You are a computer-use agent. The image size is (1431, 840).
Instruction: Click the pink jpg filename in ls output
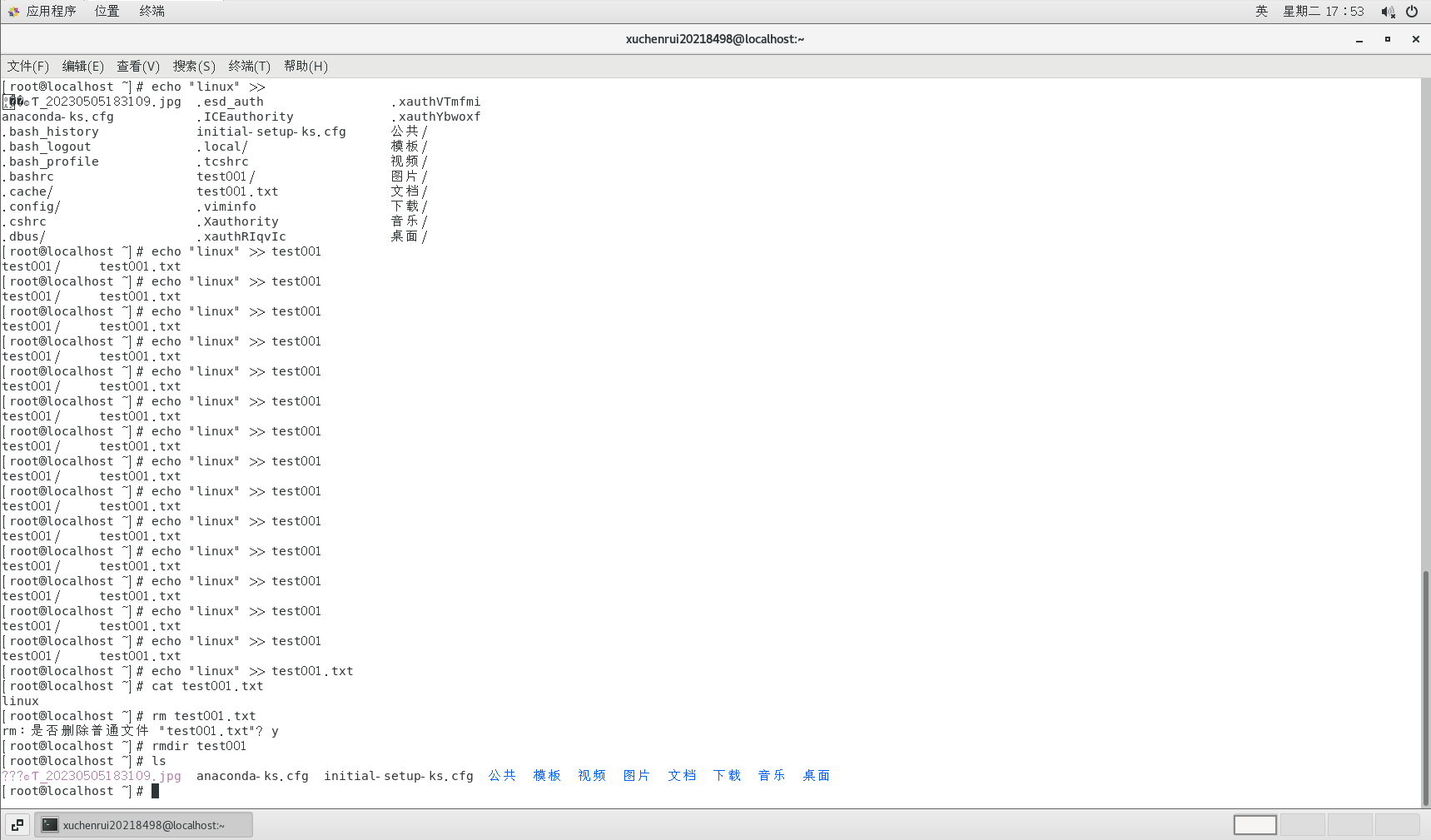(x=92, y=776)
